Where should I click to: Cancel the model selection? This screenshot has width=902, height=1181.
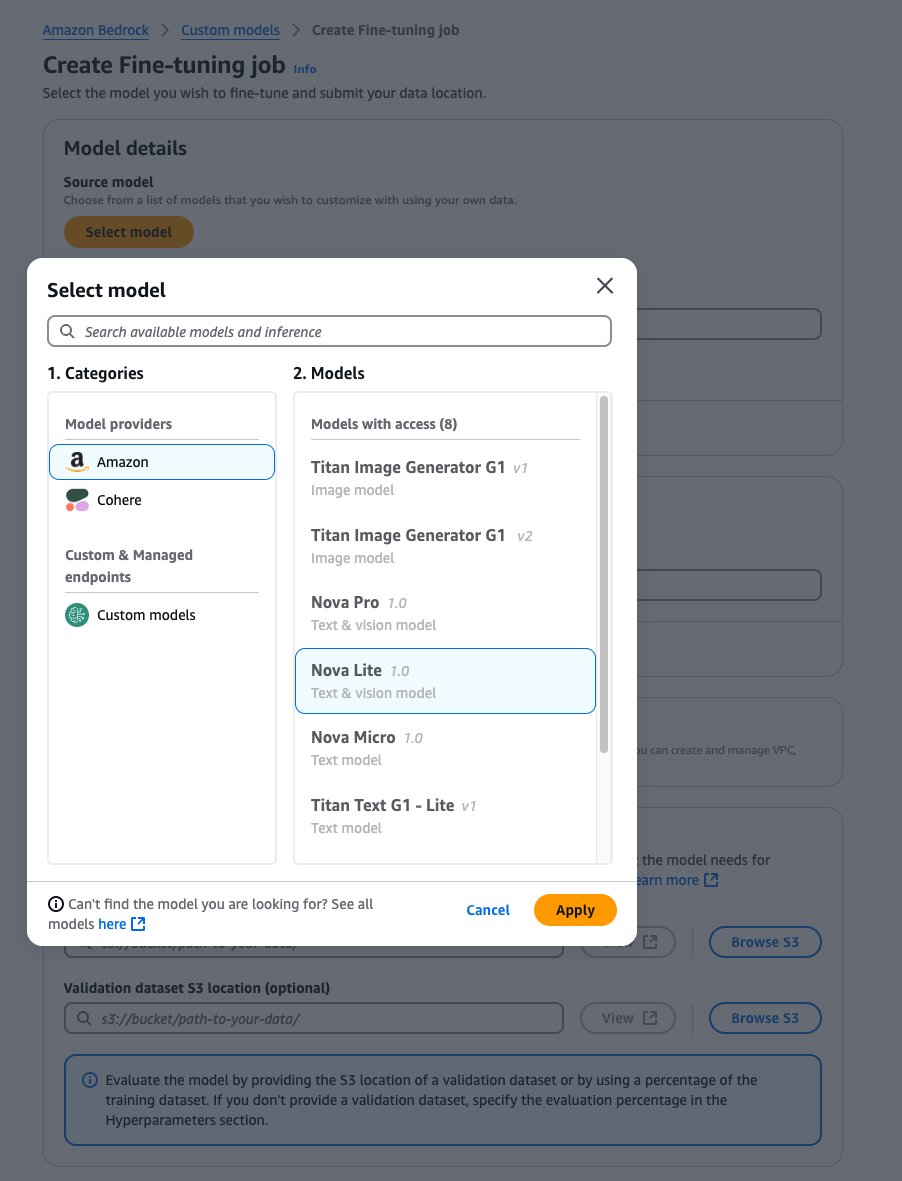(488, 910)
